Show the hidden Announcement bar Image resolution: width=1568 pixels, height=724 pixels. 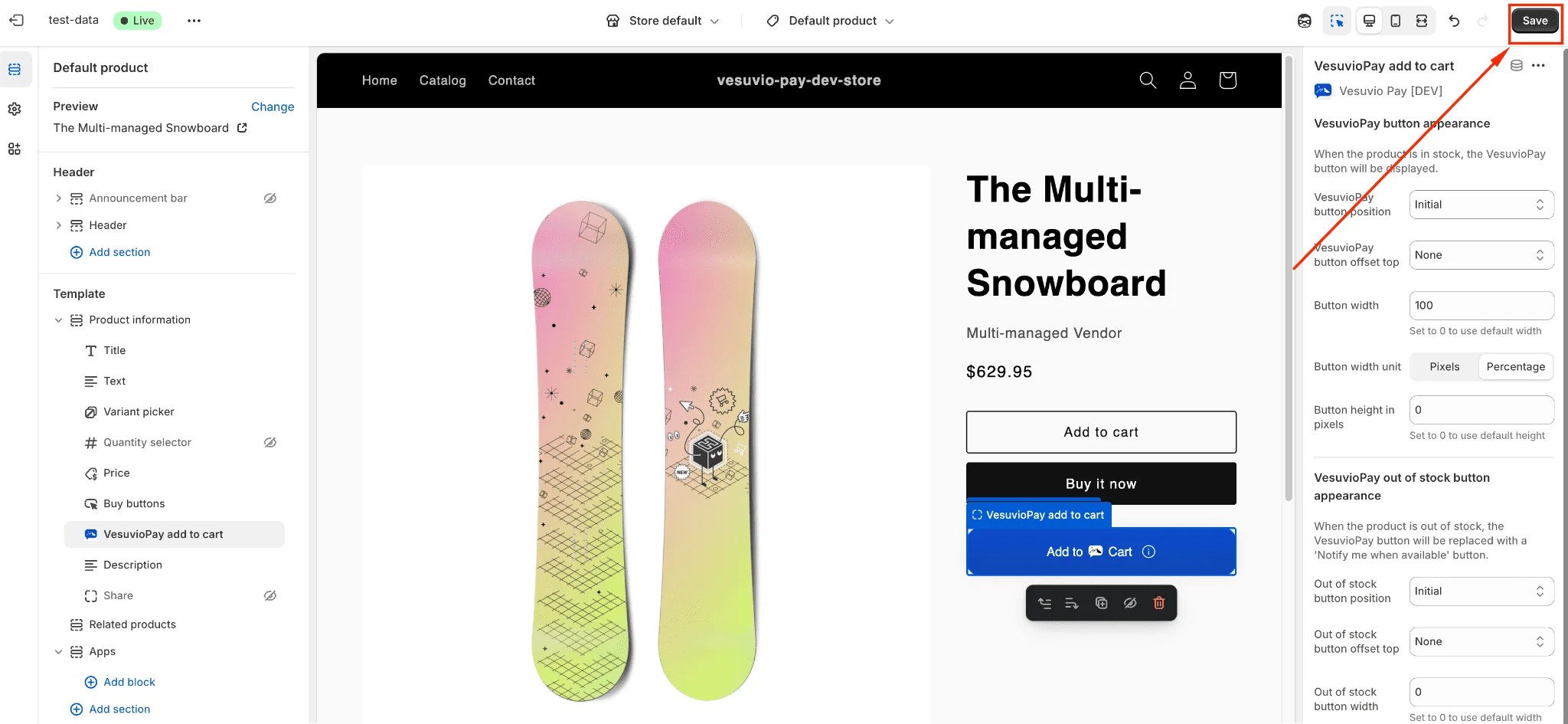tap(270, 198)
